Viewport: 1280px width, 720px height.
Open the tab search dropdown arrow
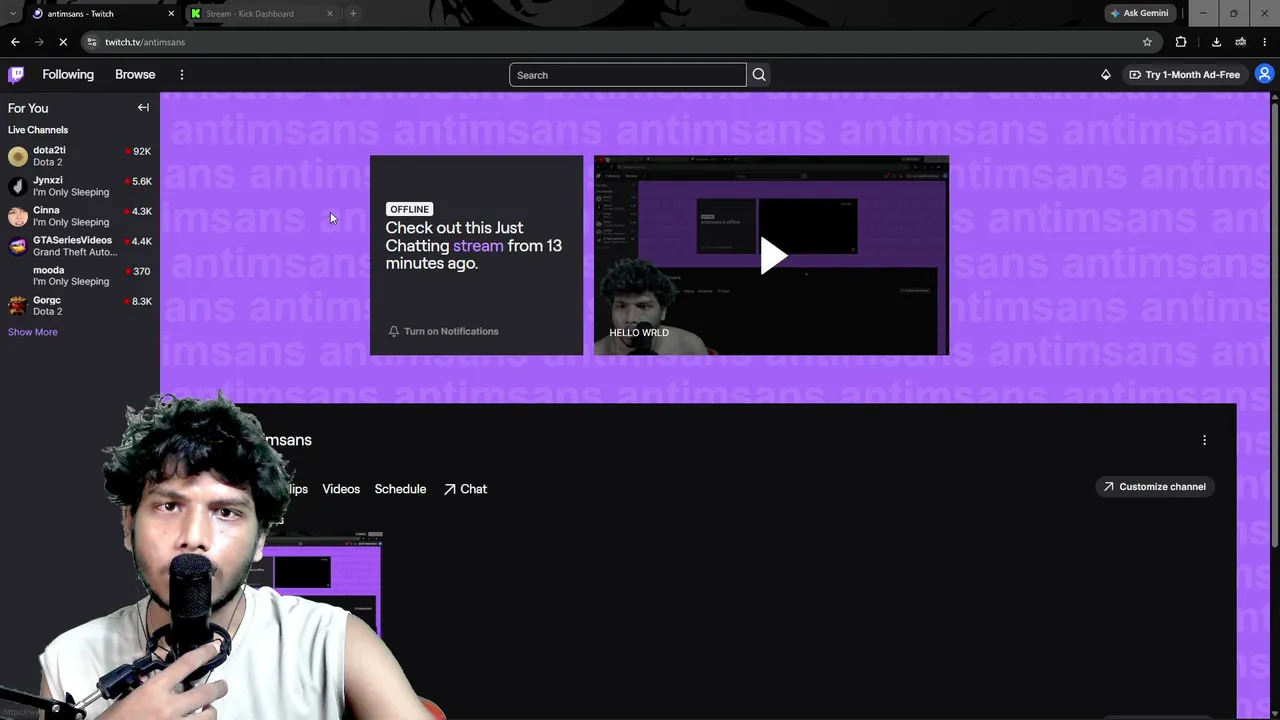point(12,13)
